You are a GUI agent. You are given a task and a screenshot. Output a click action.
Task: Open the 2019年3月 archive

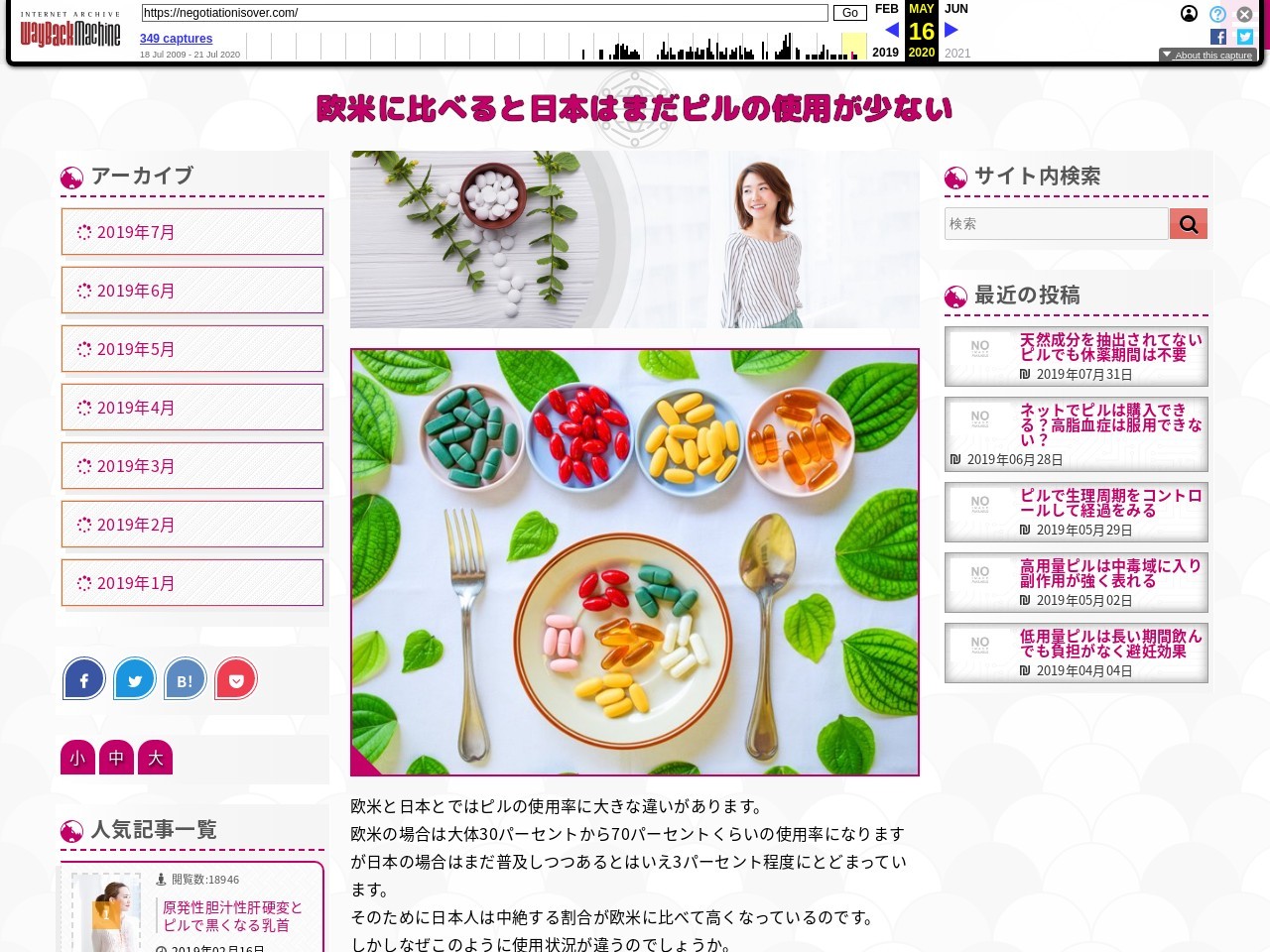pos(192,466)
